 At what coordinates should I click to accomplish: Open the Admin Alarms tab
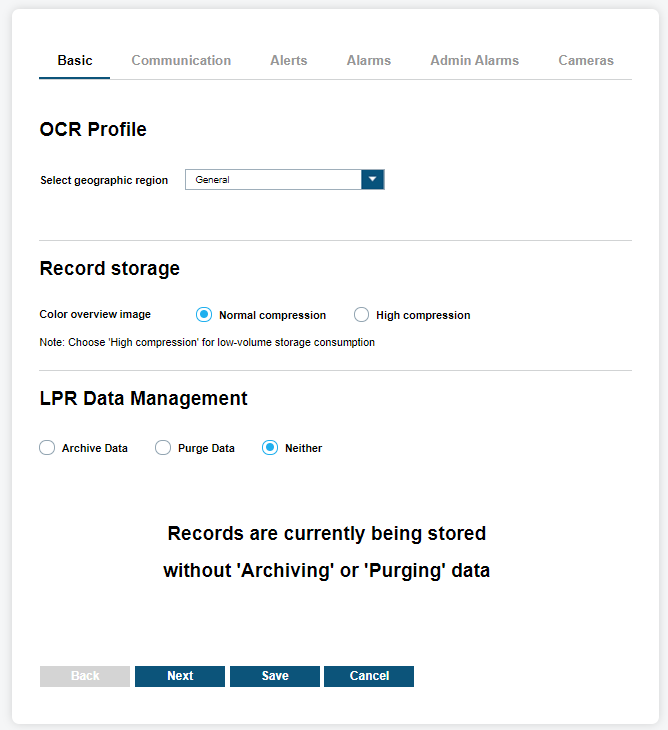[x=474, y=61]
